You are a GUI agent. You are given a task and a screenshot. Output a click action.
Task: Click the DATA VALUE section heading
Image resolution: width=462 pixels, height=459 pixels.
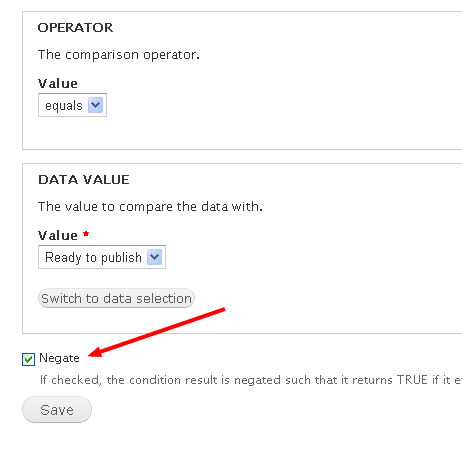(84, 180)
